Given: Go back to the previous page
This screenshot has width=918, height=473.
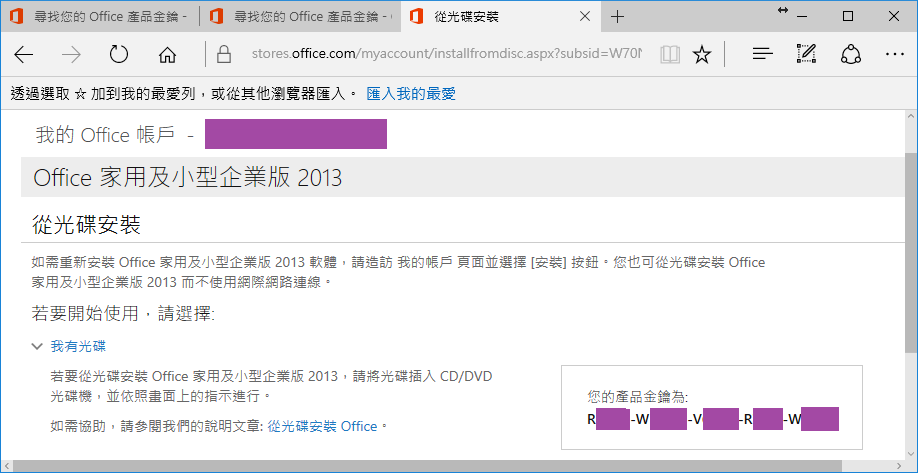Looking at the screenshot, I should click(24, 55).
